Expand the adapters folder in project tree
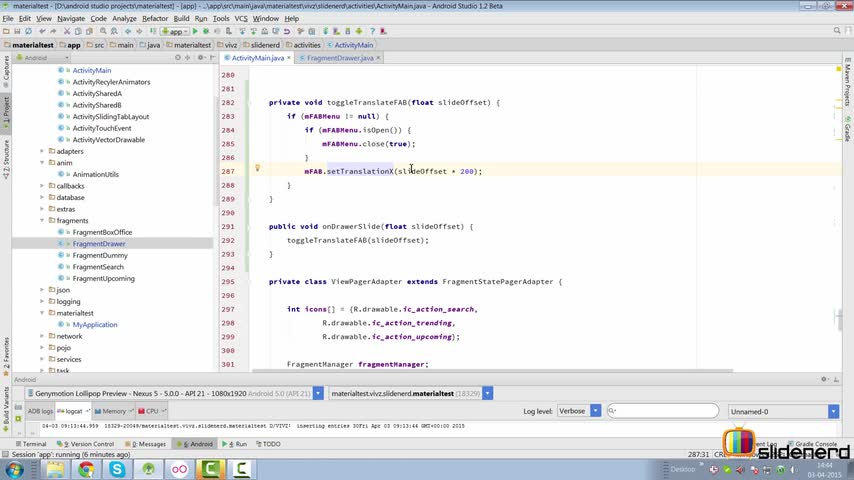Image resolution: width=854 pixels, height=480 pixels. point(42,151)
